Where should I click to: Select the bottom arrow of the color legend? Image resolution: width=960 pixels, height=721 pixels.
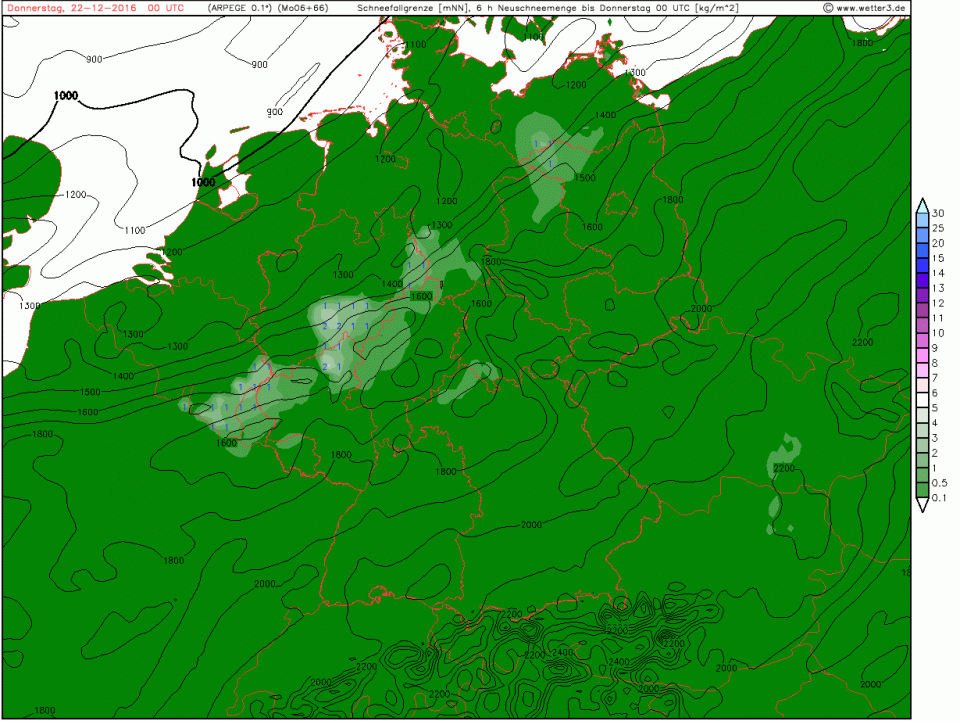point(921,506)
